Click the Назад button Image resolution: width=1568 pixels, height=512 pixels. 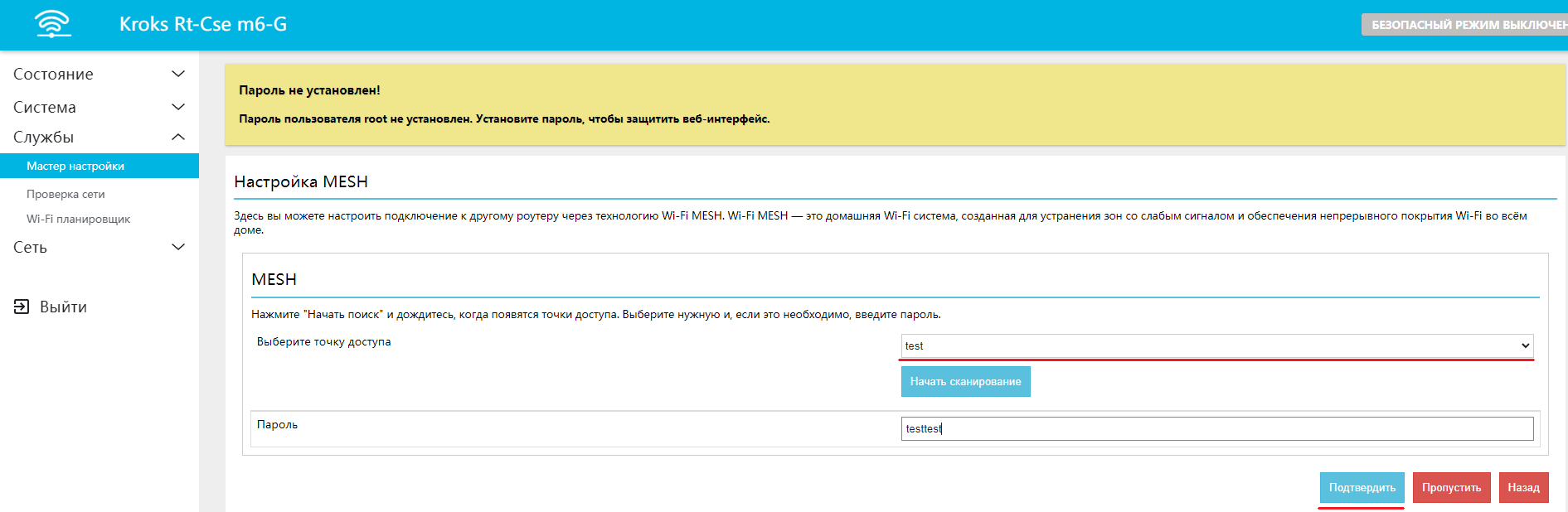click(x=1522, y=487)
